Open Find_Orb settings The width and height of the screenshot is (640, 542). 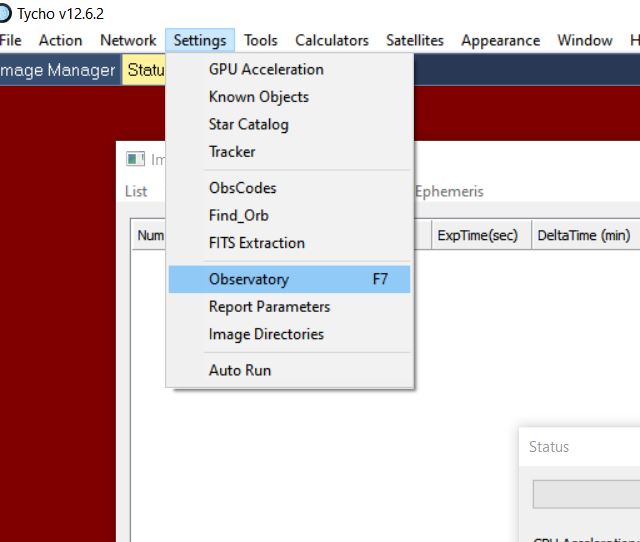tap(238, 215)
